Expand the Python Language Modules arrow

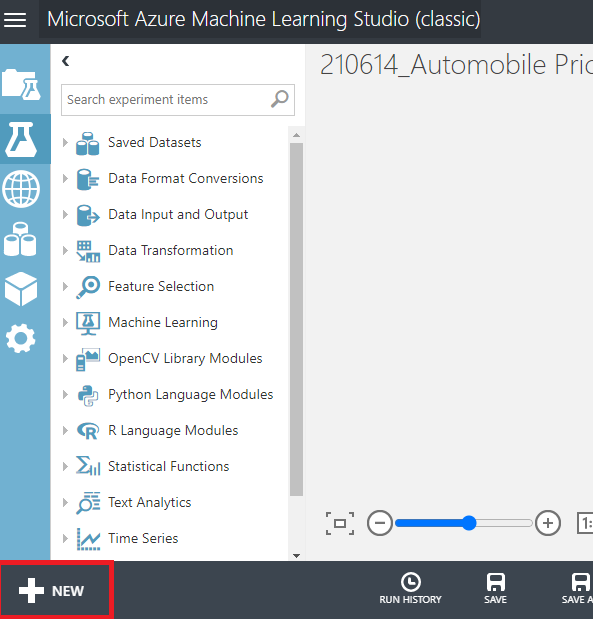(66, 394)
